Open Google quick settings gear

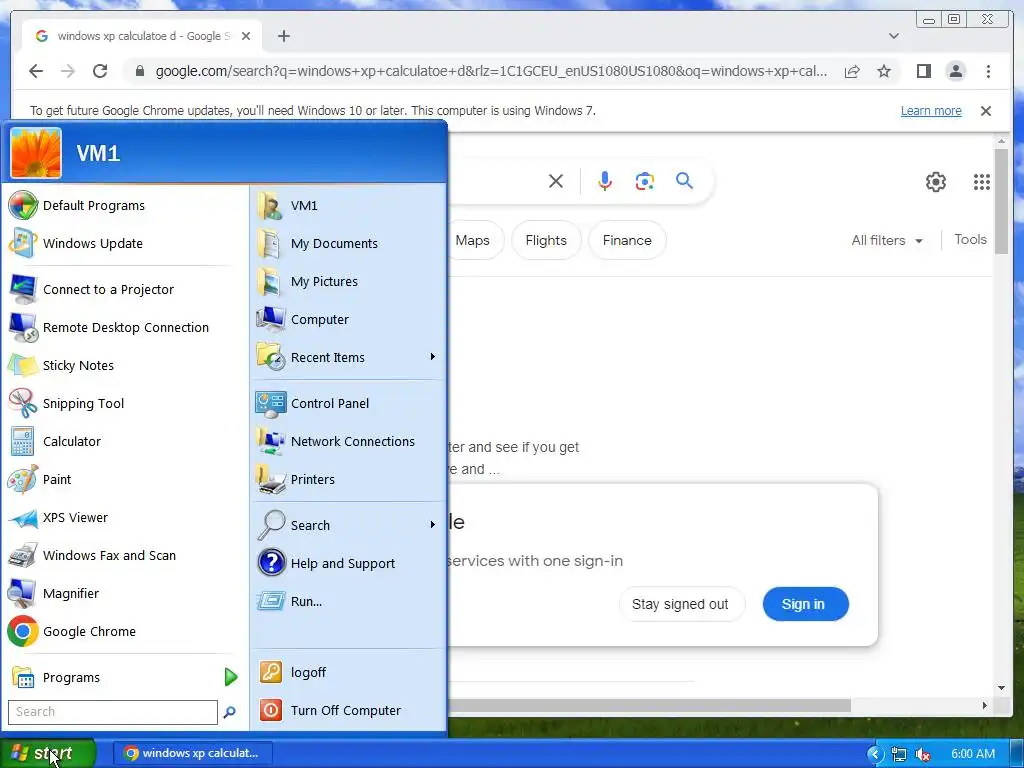[x=936, y=182]
